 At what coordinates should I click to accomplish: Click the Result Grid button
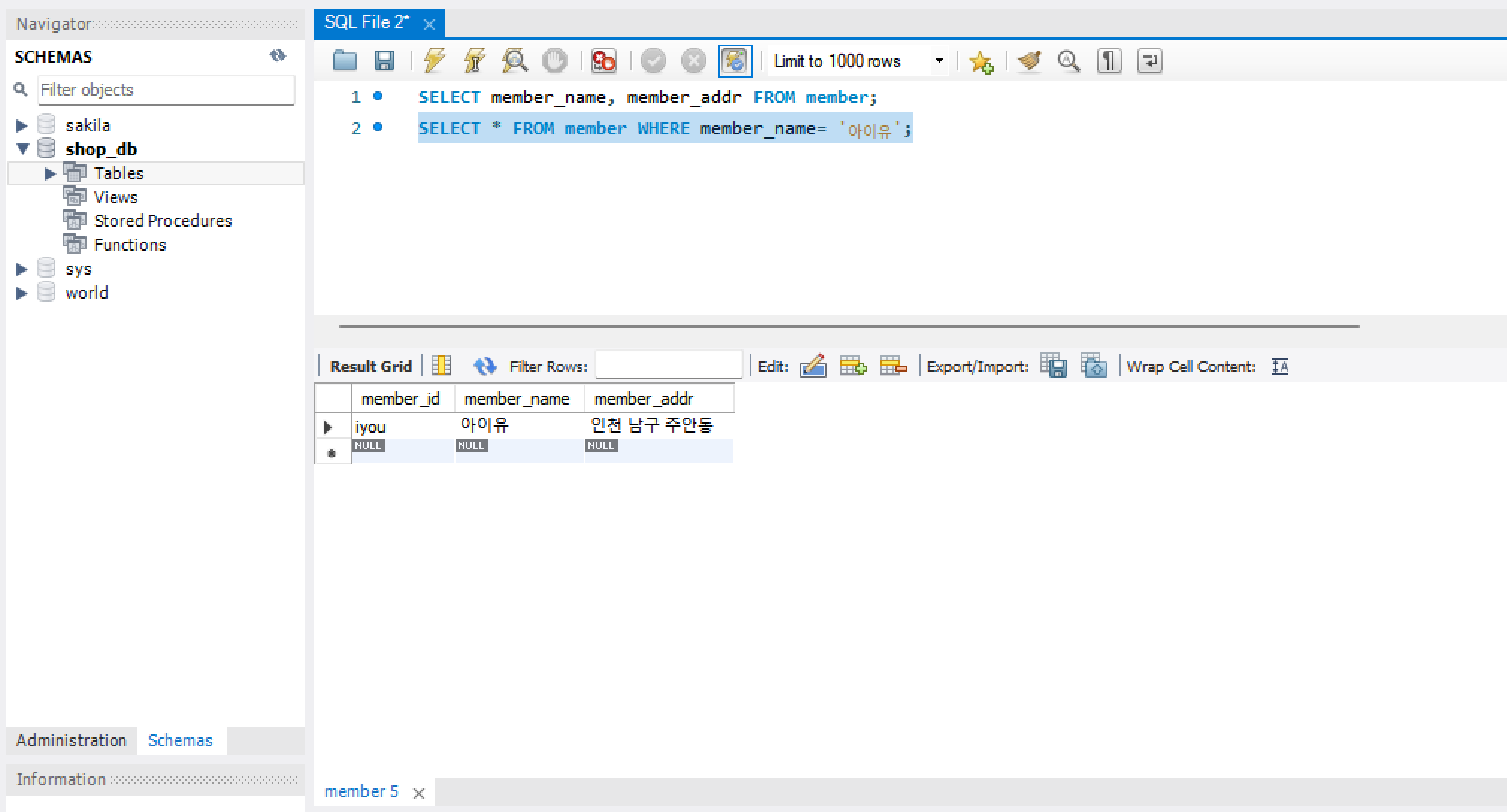click(x=370, y=366)
